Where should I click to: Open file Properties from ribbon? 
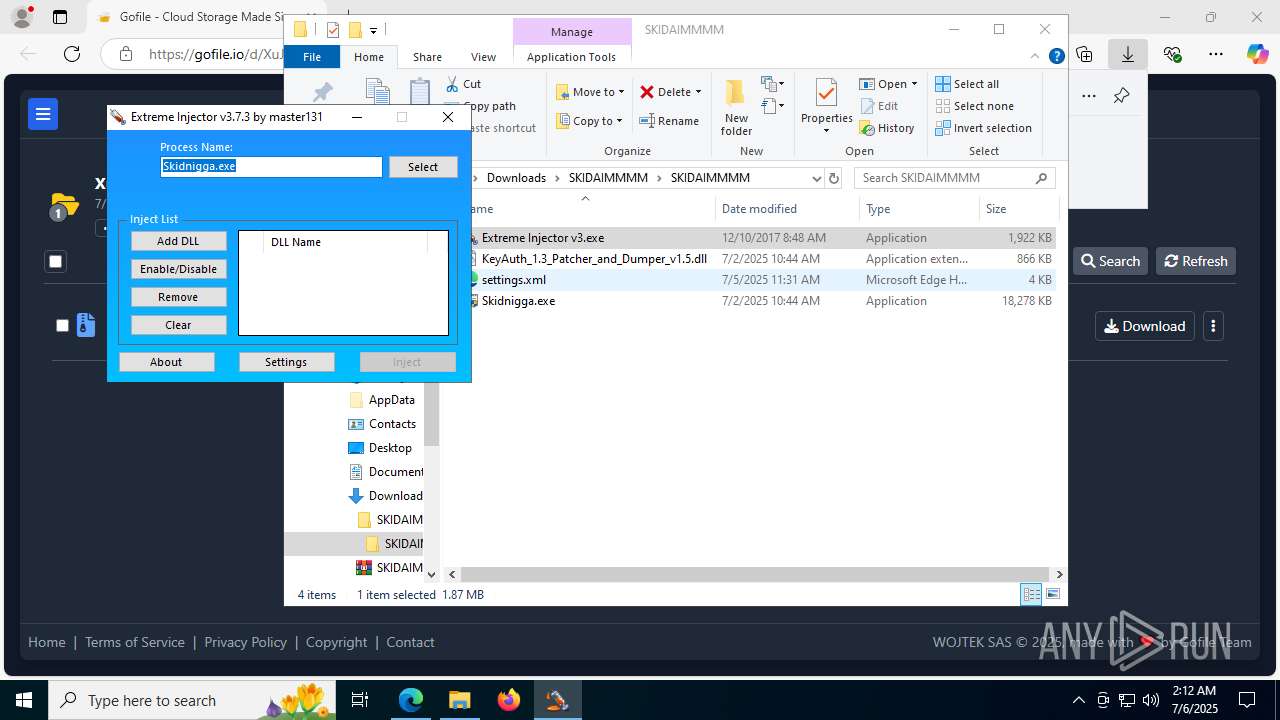(x=826, y=107)
